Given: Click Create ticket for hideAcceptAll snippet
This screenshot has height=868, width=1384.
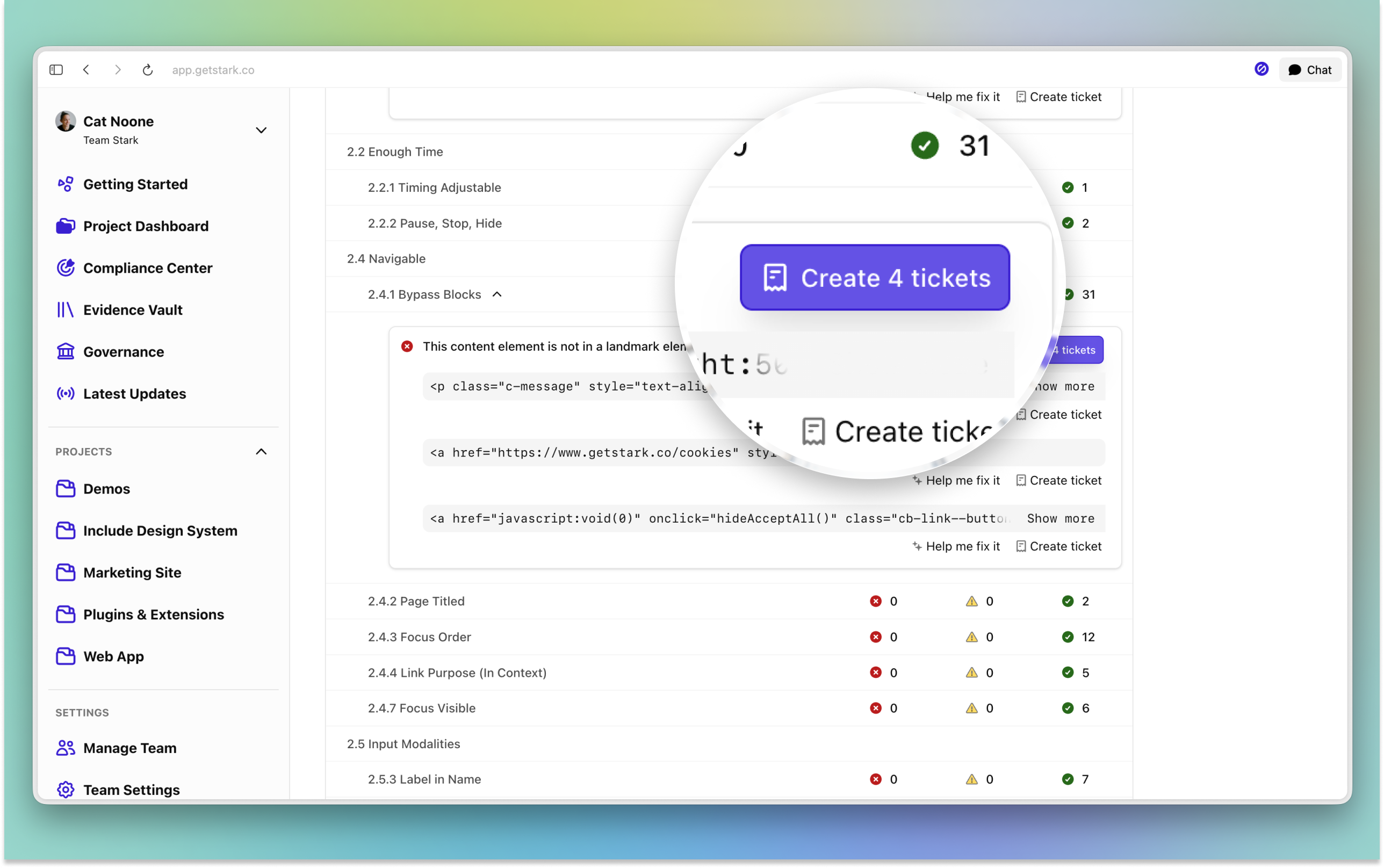Looking at the screenshot, I should (x=1058, y=546).
